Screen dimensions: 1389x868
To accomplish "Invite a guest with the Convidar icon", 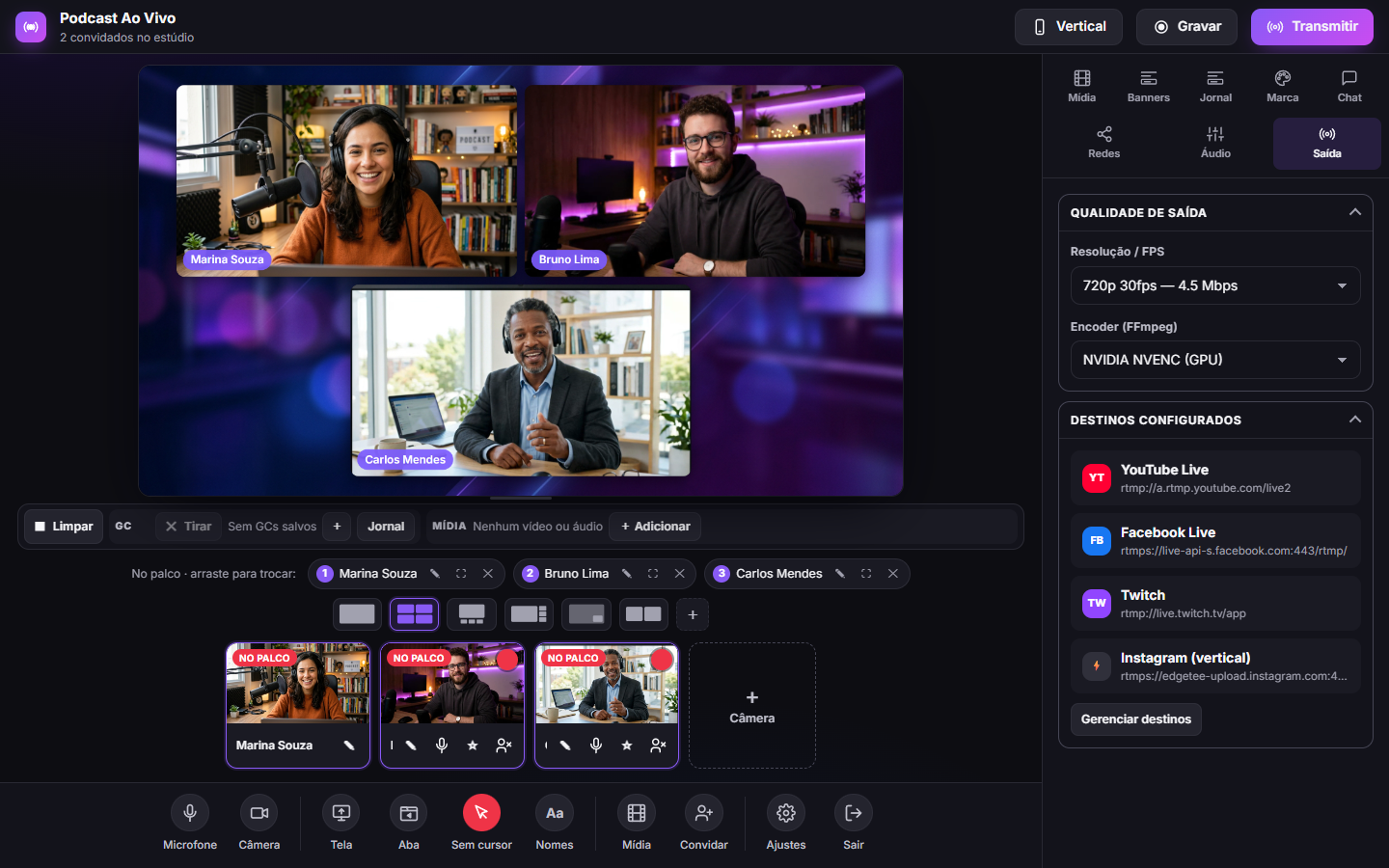I will click(x=704, y=813).
